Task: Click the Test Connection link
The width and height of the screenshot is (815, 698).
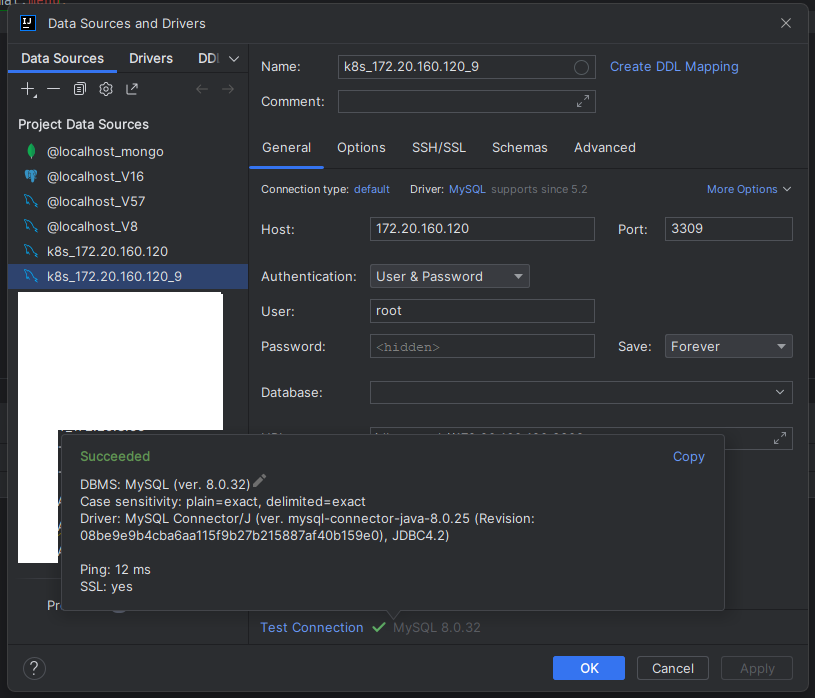Action: tap(312, 627)
